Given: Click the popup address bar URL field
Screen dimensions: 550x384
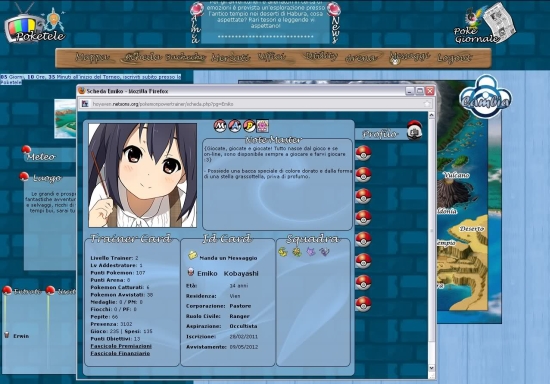Looking at the screenshot, I should tap(255, 104).
